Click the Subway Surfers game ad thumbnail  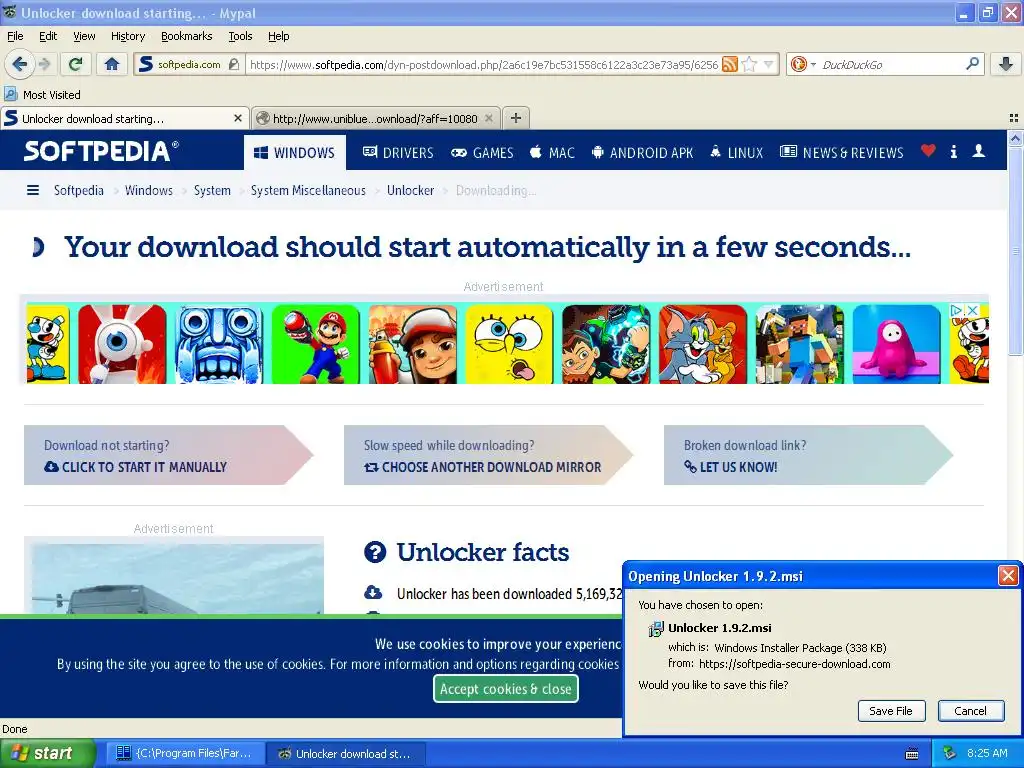point(413,344)
